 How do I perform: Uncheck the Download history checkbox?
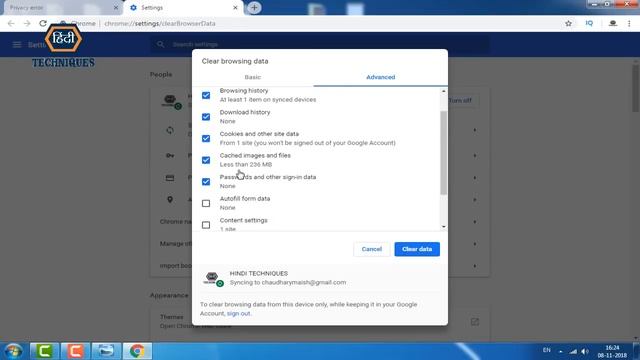pos(206,117)
